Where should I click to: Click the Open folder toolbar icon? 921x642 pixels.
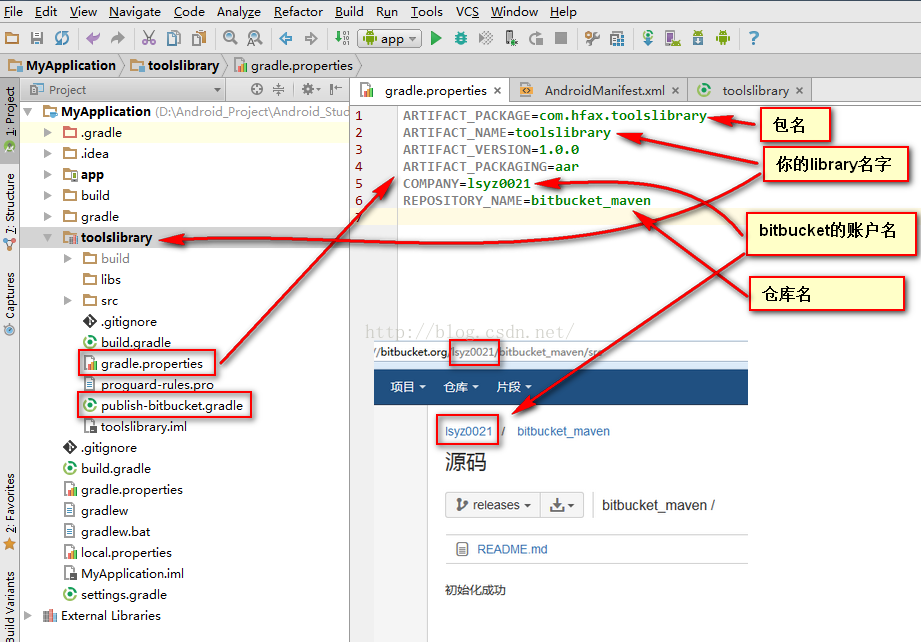pyautogui.click(x=12, y=39)
